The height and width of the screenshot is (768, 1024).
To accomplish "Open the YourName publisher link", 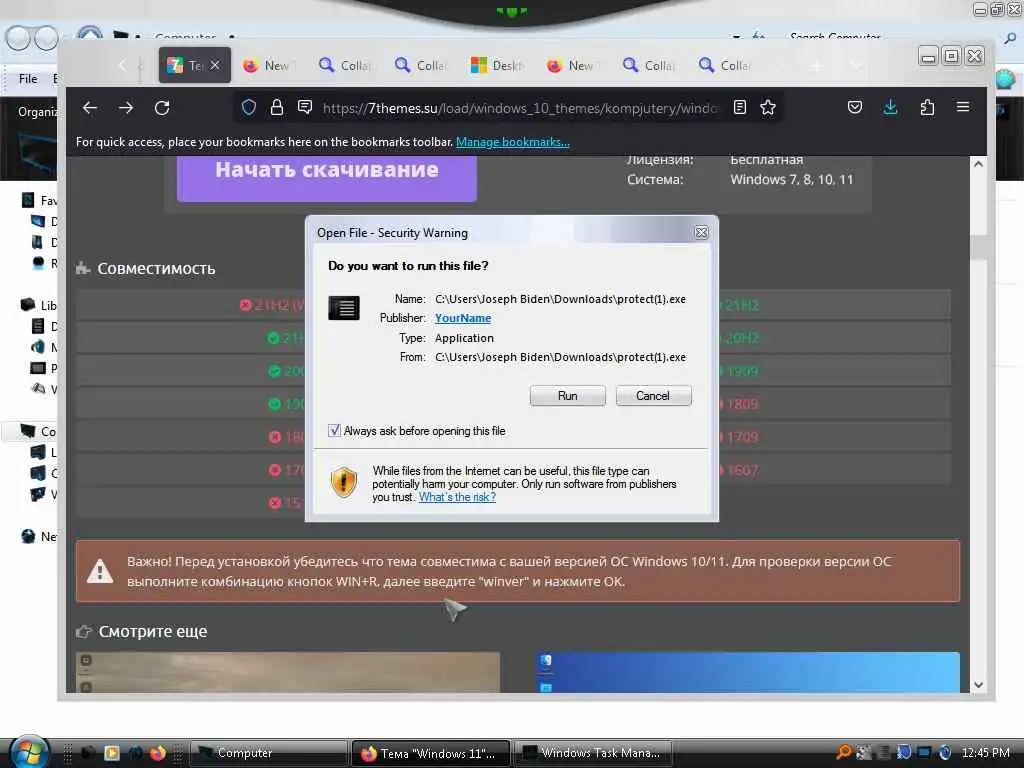I will coord(463,318).
